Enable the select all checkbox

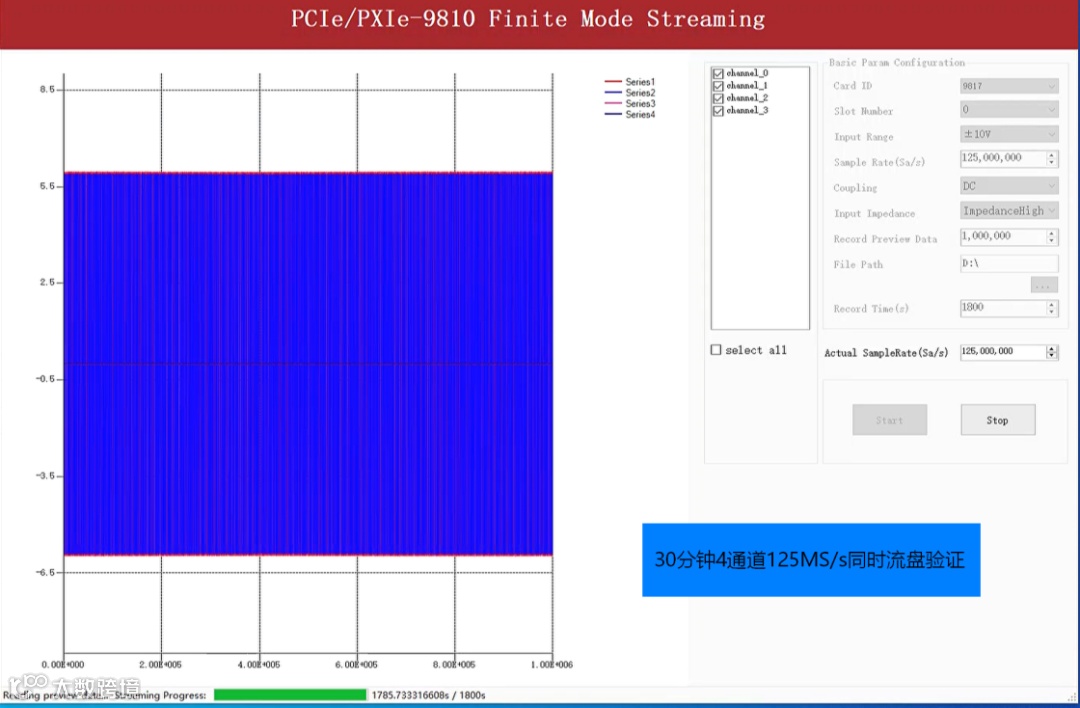pos(716,350)
